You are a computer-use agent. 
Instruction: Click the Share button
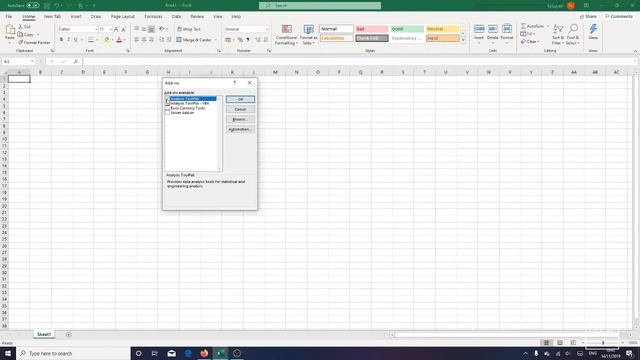pyautogui.click(x=588, y=17)
